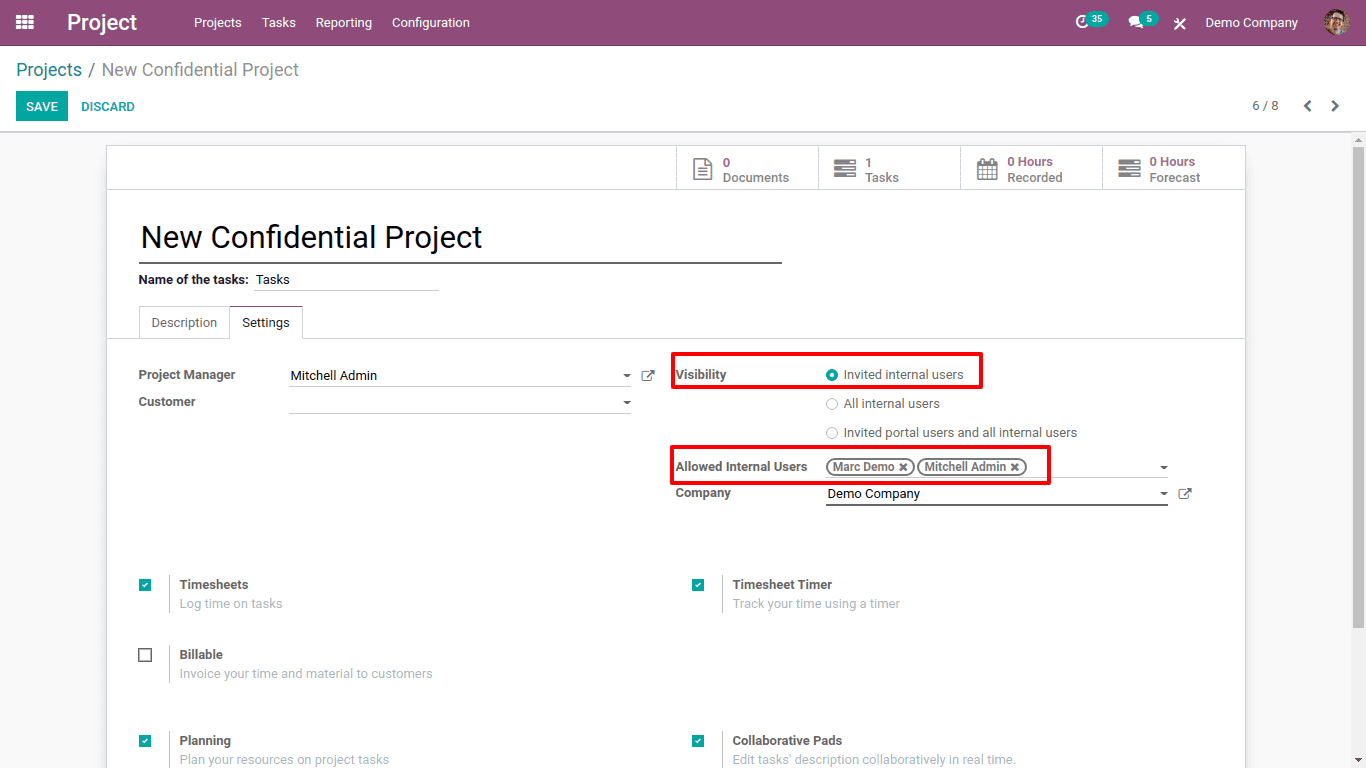
Task: Open the user avatar menu
Action: pos(1336,22)
